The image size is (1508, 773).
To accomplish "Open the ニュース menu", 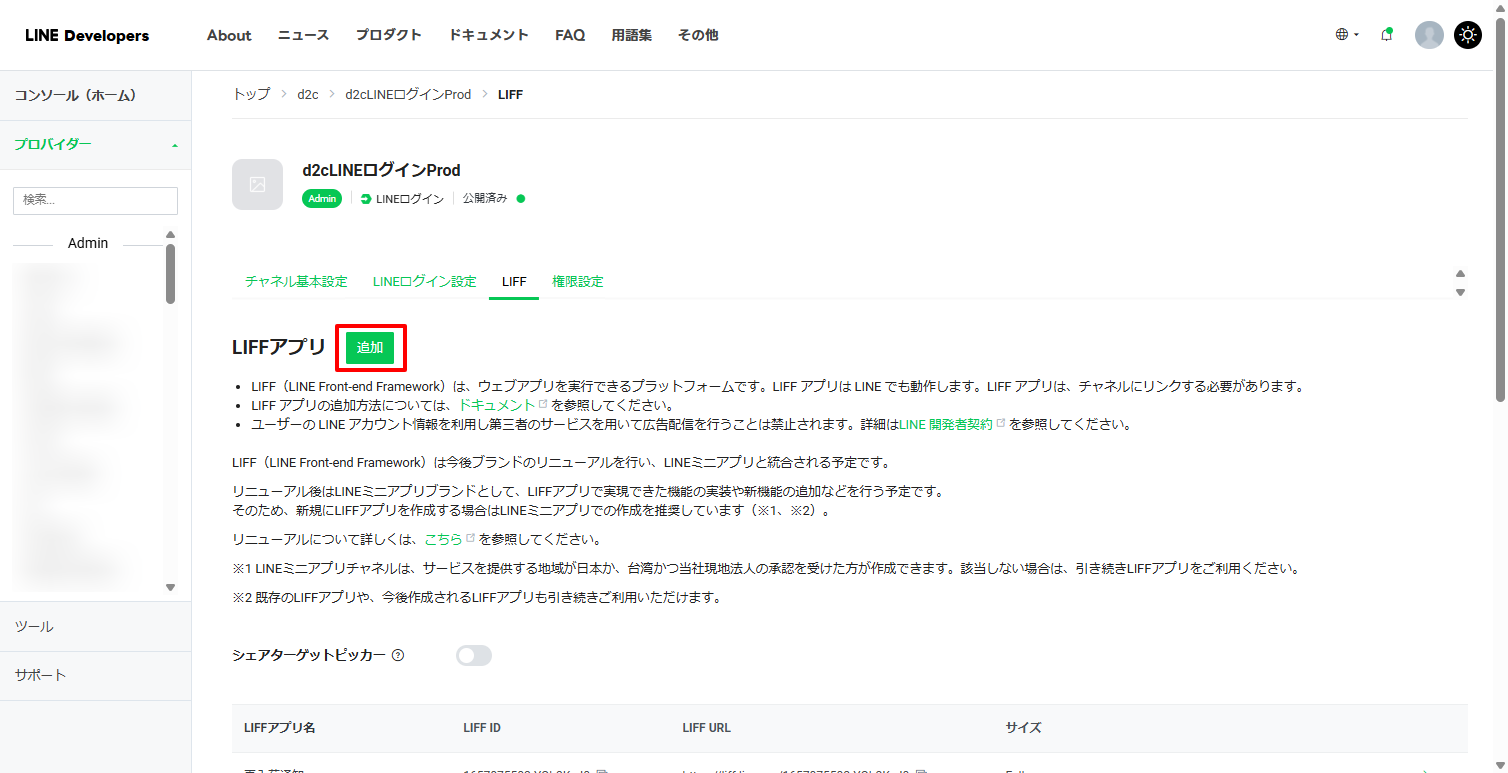I will coord(303,35).
